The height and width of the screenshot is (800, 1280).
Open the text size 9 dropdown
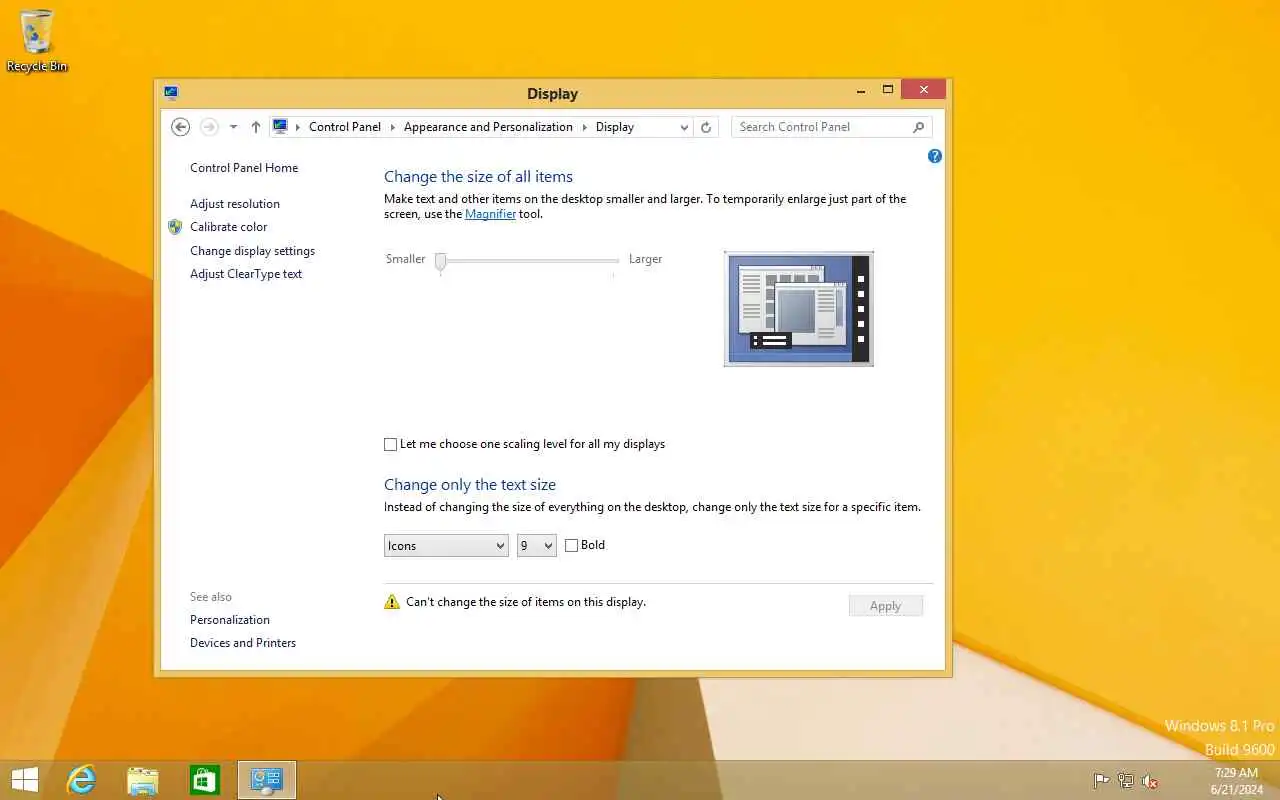tap(536, 545)
